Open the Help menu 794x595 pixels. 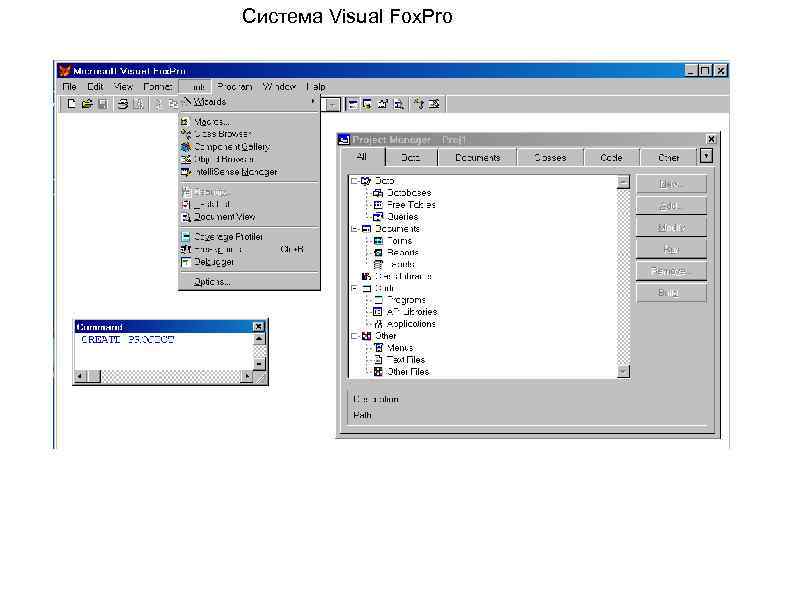tap(316, 87)
